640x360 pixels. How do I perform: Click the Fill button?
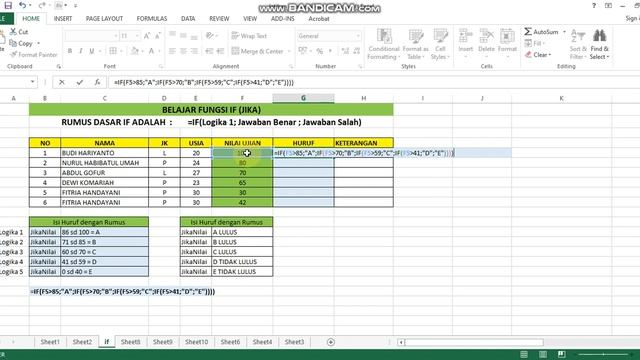coord(534,43)
